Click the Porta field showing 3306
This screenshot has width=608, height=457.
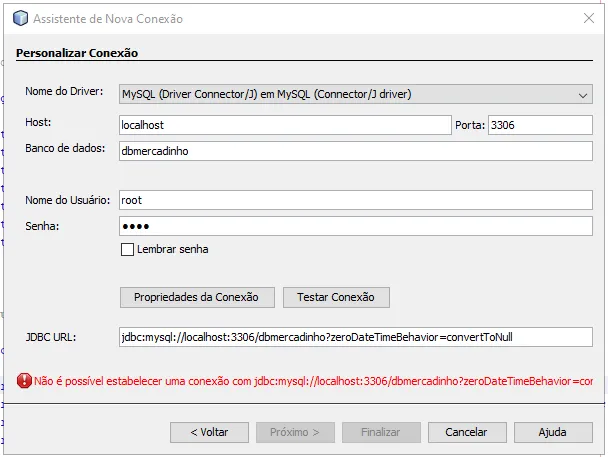pyautogui.click(x=540, y=125)
